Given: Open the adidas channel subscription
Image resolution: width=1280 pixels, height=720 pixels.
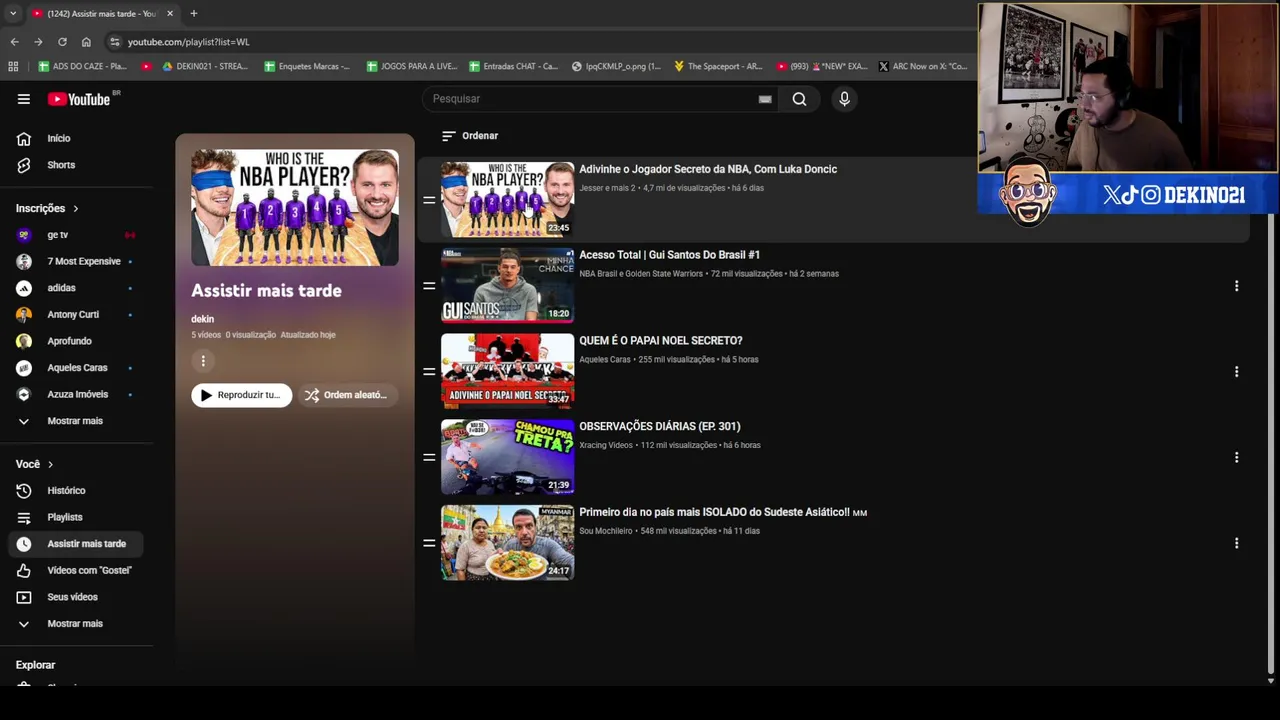Looking at the screenshot, I should pyautogui.click(x=76, y=288).
